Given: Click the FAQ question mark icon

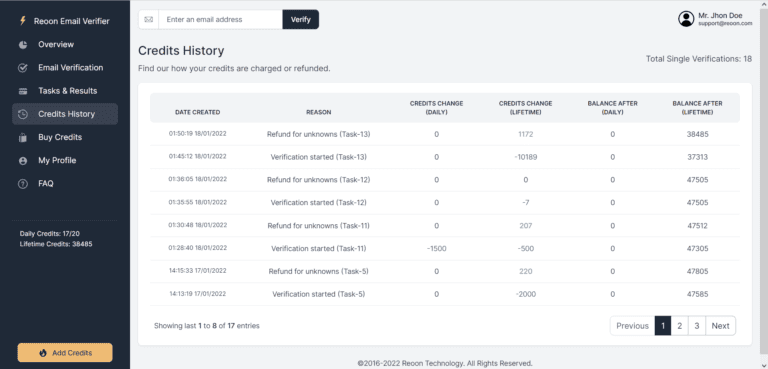Looking at the screenshot, I should click(23, 184).
